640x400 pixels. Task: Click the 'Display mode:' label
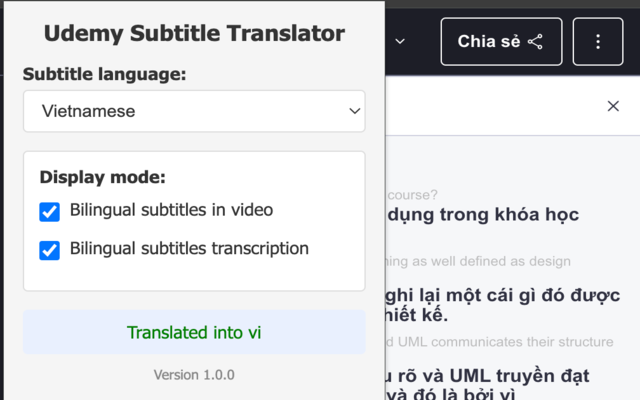pos(102,178)
